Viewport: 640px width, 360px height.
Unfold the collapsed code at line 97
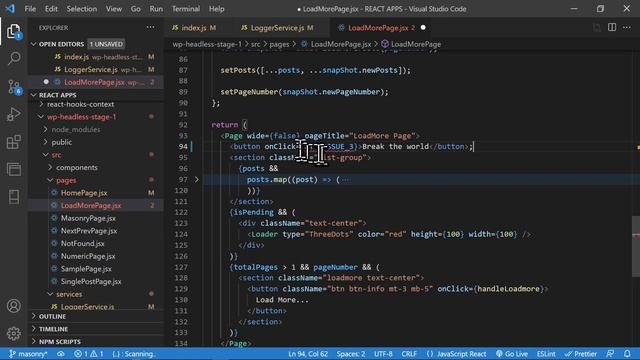196,179
